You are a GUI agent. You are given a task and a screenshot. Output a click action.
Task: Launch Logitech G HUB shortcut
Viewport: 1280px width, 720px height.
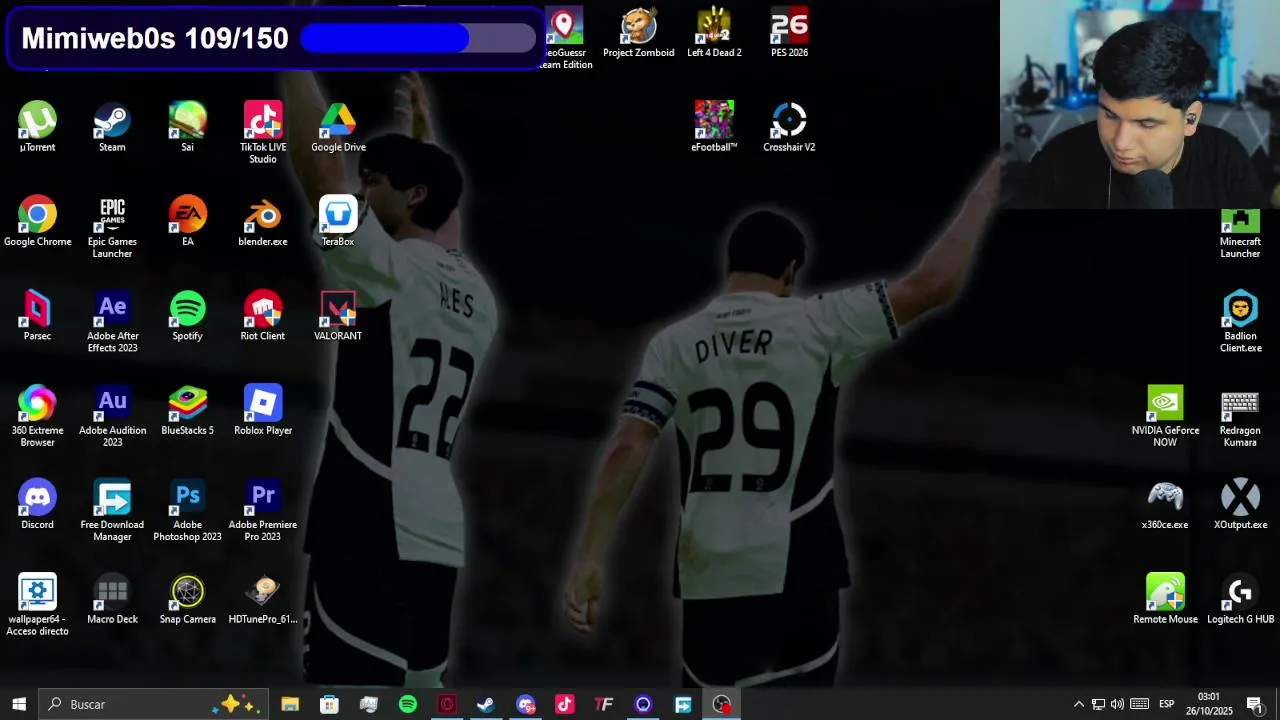point(1240,599)
